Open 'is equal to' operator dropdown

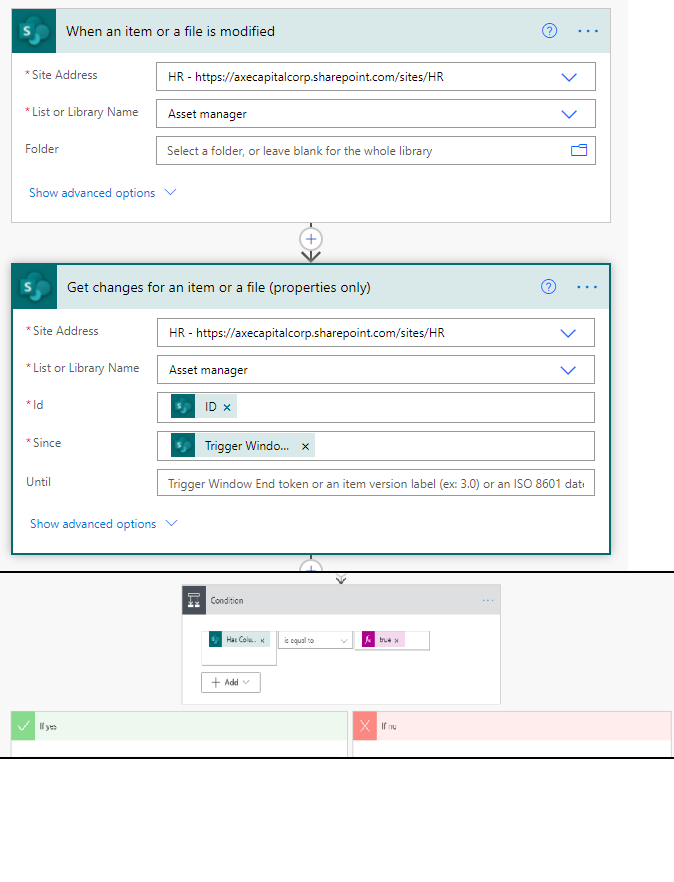pos(315,640)
